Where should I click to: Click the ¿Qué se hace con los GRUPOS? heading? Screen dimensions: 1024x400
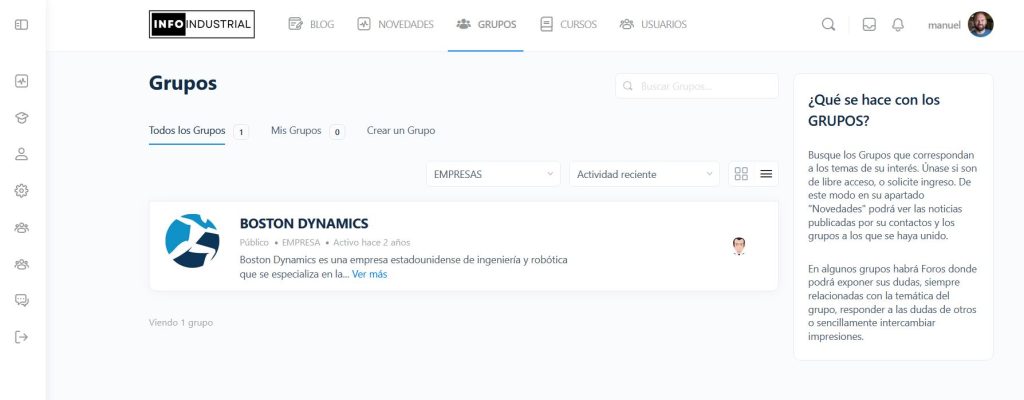tap(874, 110)
